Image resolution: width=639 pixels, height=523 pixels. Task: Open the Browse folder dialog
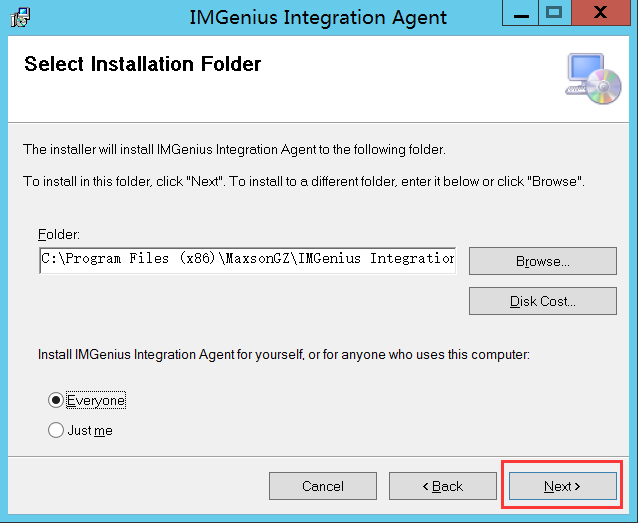542,261
